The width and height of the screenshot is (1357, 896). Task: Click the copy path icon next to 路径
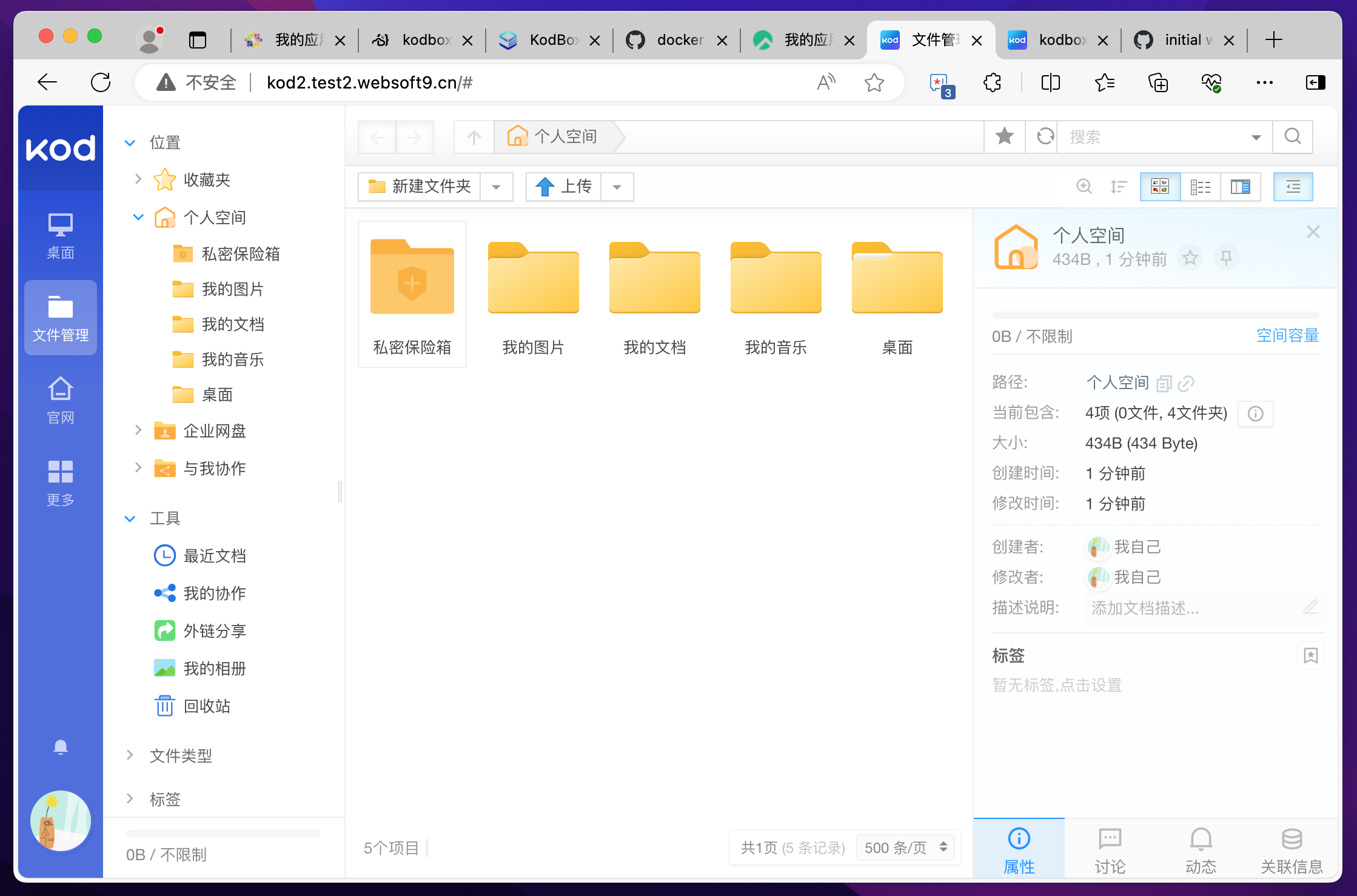pyautogui.click(x=1164, y=383)
